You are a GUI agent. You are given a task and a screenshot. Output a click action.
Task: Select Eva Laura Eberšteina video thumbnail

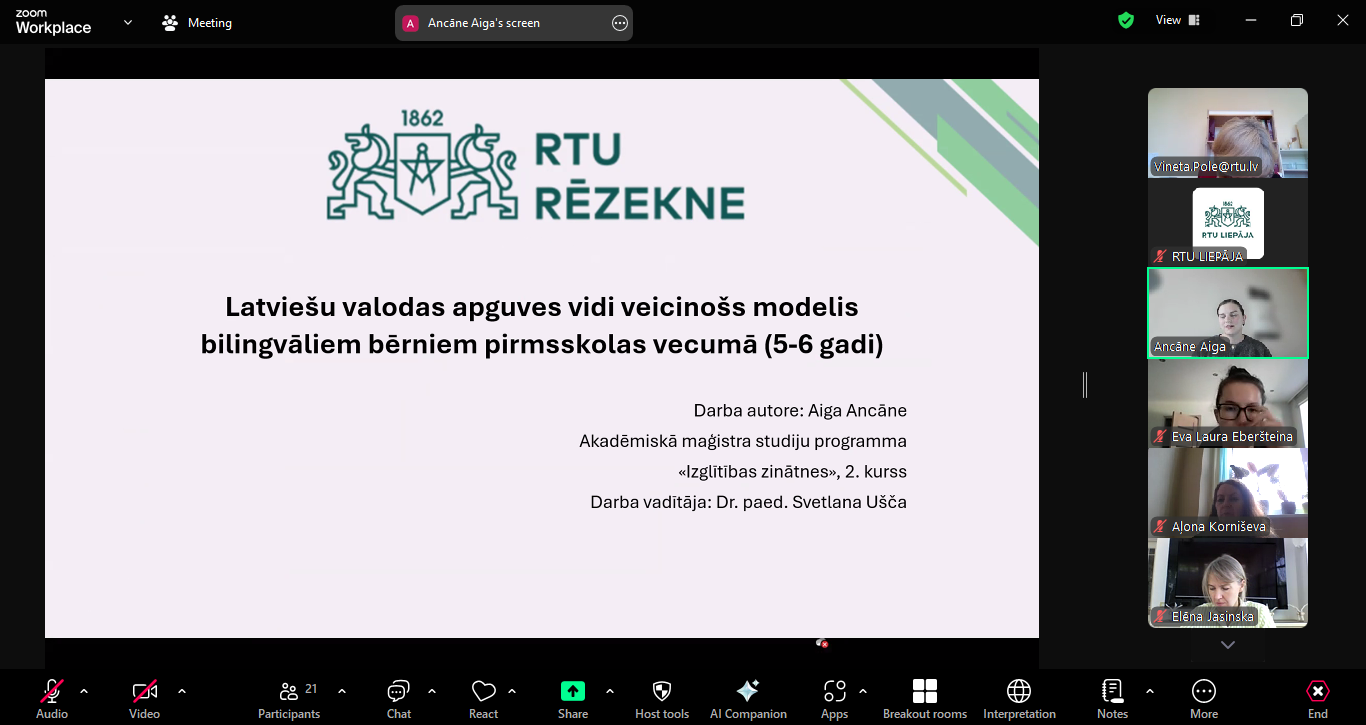pos(1228,403)
